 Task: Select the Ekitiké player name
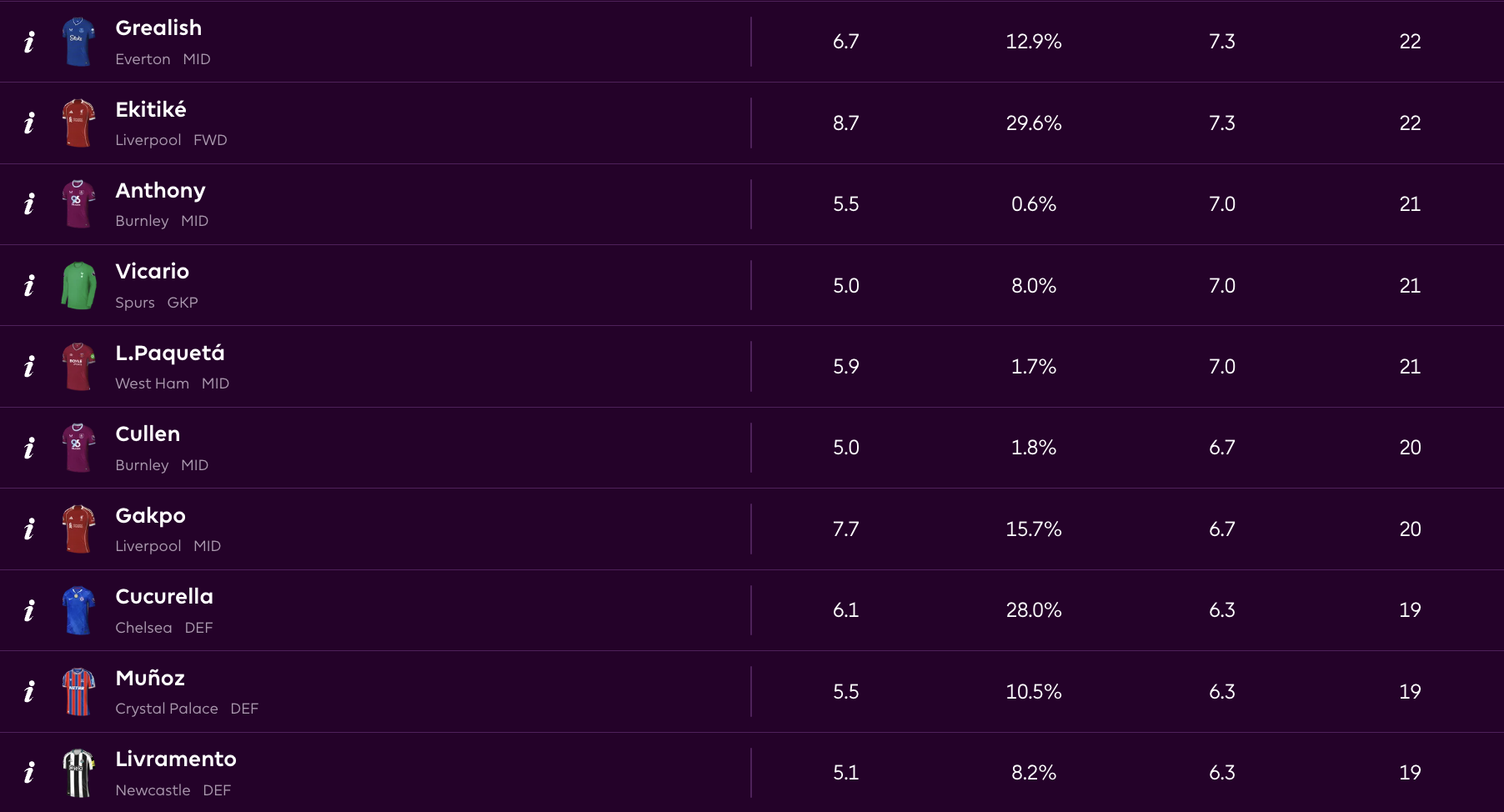click(151, 109)
